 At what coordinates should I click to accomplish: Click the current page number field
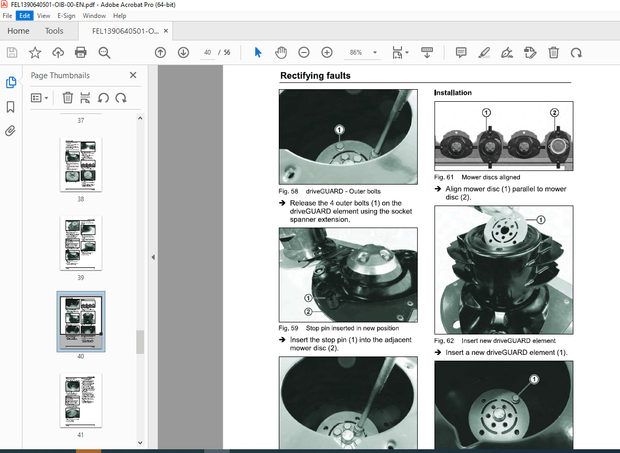point(208,53)
